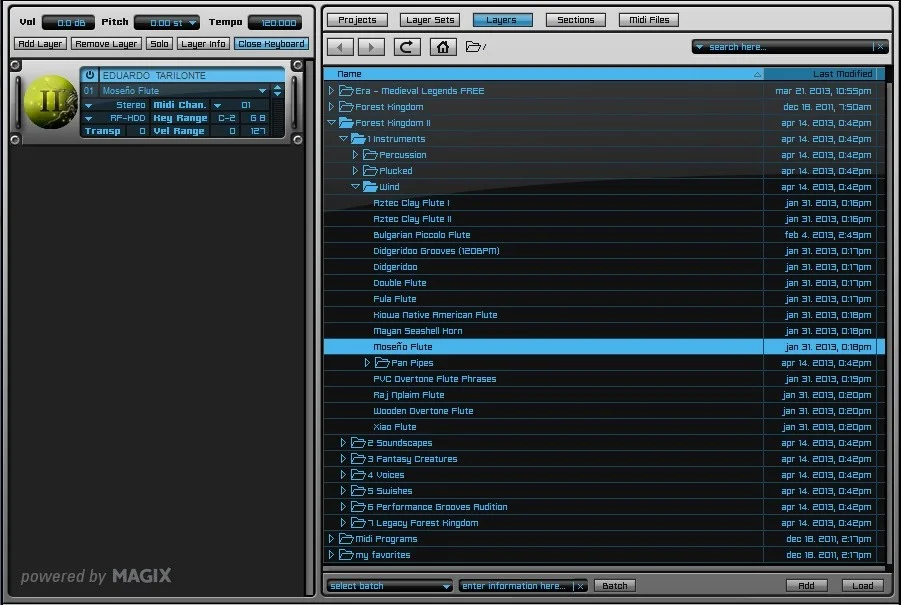Sort by the Last Modified column header
901x605 pixels.
tap(822, 74)
